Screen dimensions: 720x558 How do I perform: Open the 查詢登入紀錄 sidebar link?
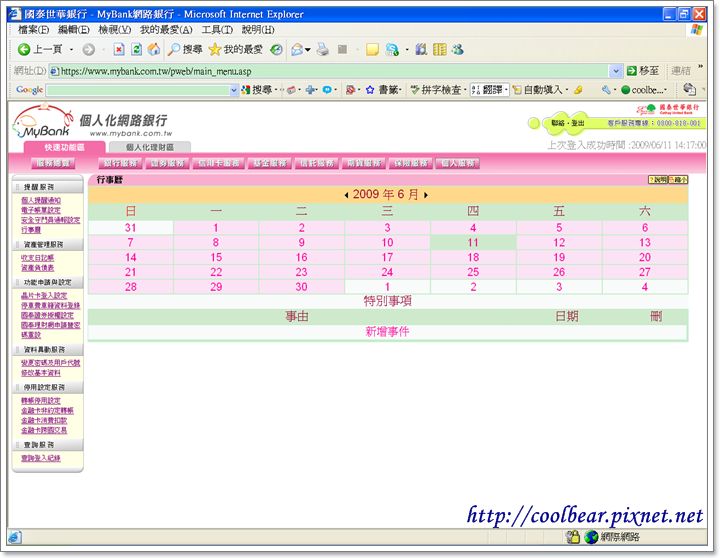[x=41, y=458]
